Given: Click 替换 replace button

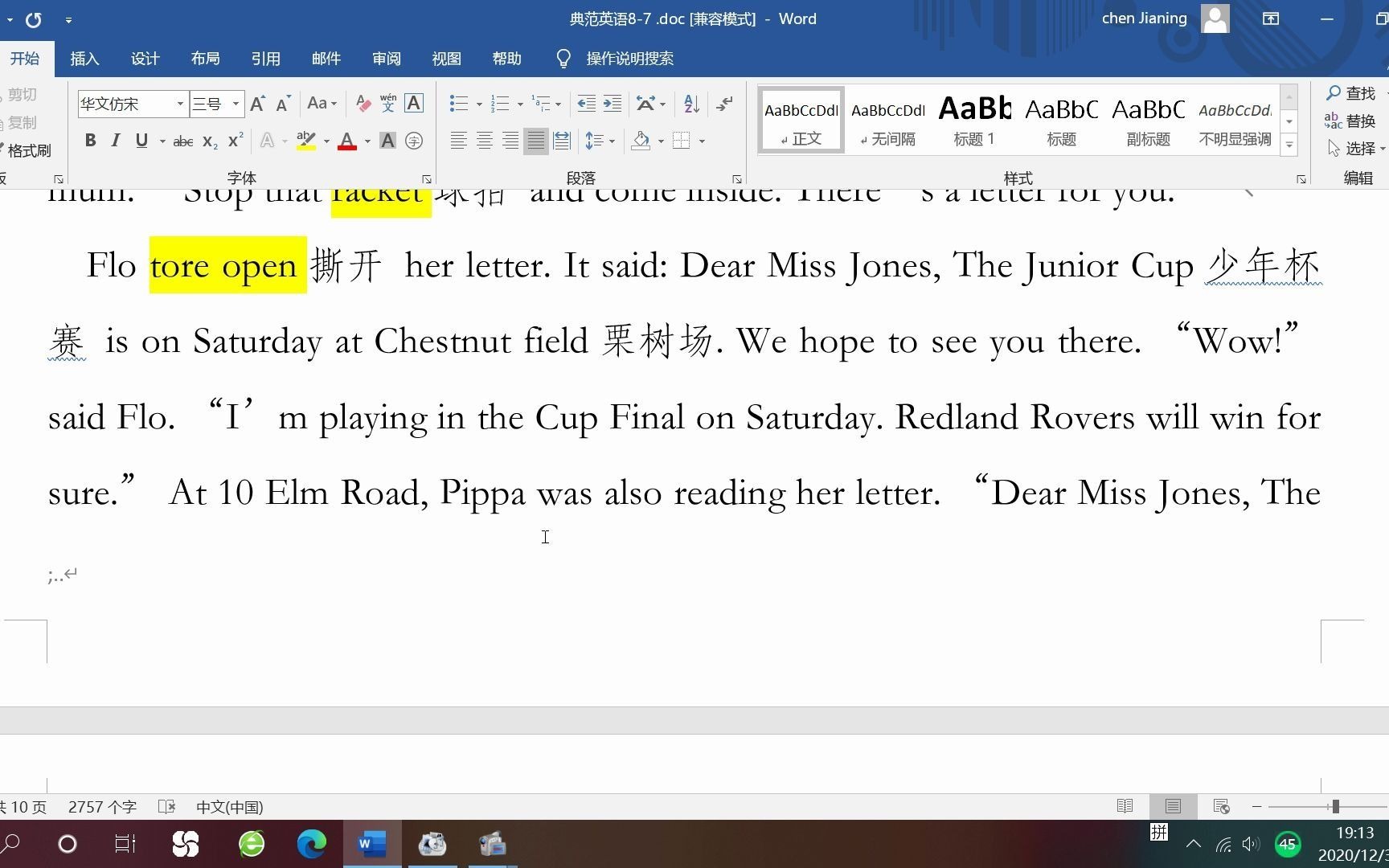Looking at the screenshot, I should (x=1352, y=121).
